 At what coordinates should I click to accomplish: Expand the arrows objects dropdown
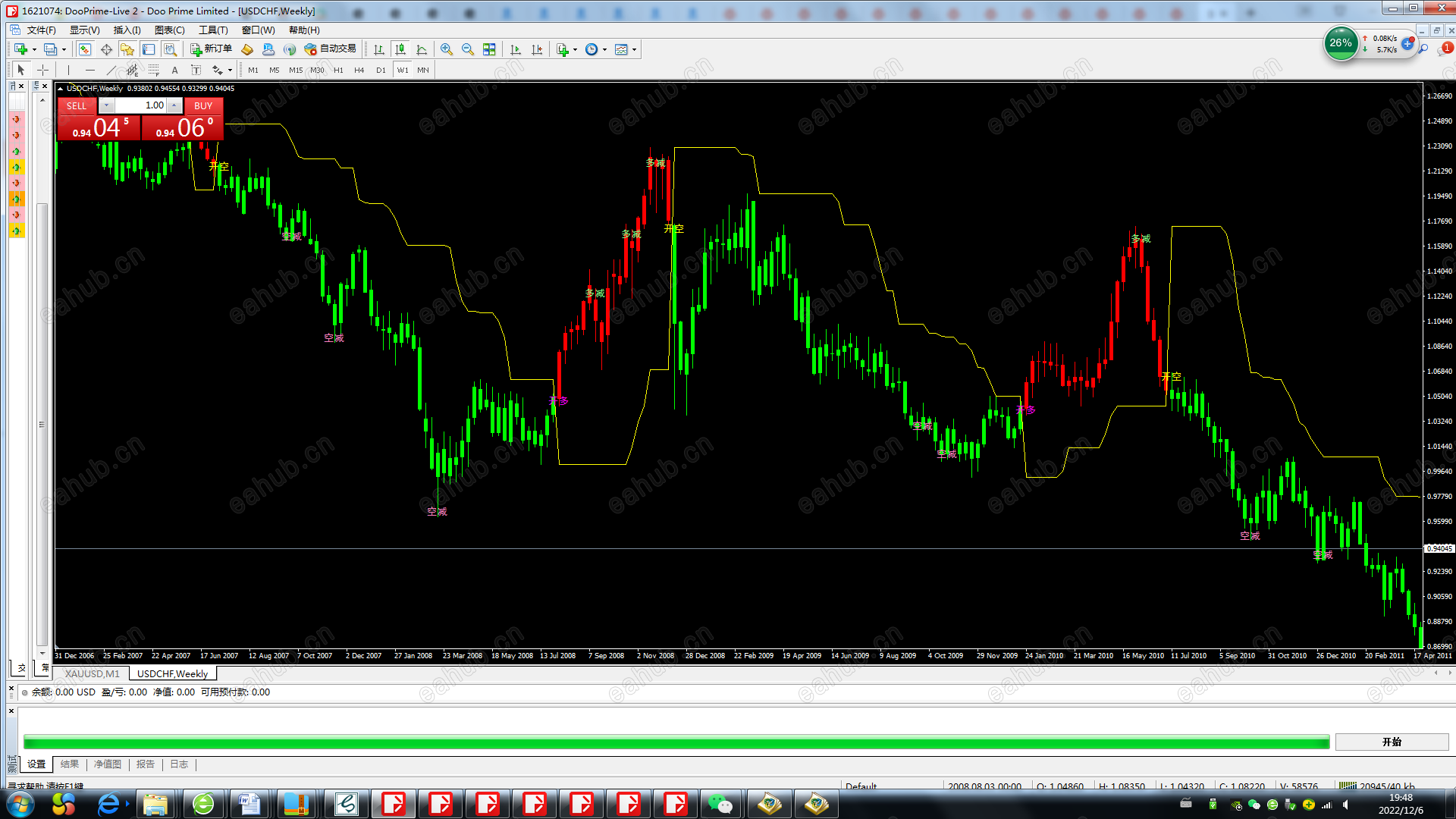pos(230,71)
